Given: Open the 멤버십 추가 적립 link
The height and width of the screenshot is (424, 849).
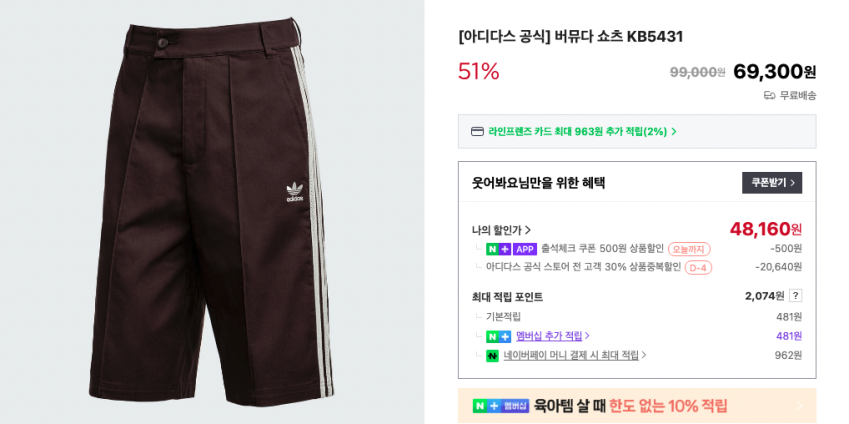Looking at the screenshot, I should [552, 336].
